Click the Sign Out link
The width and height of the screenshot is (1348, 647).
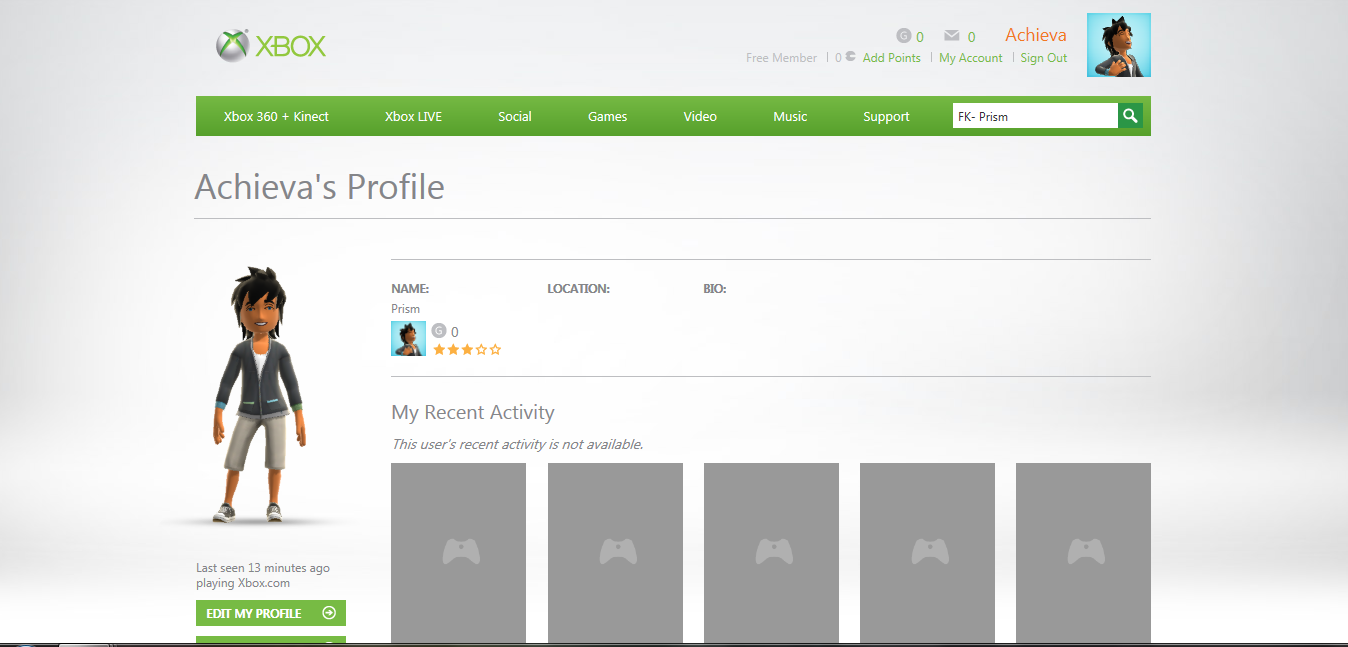tap(1044, 58)
